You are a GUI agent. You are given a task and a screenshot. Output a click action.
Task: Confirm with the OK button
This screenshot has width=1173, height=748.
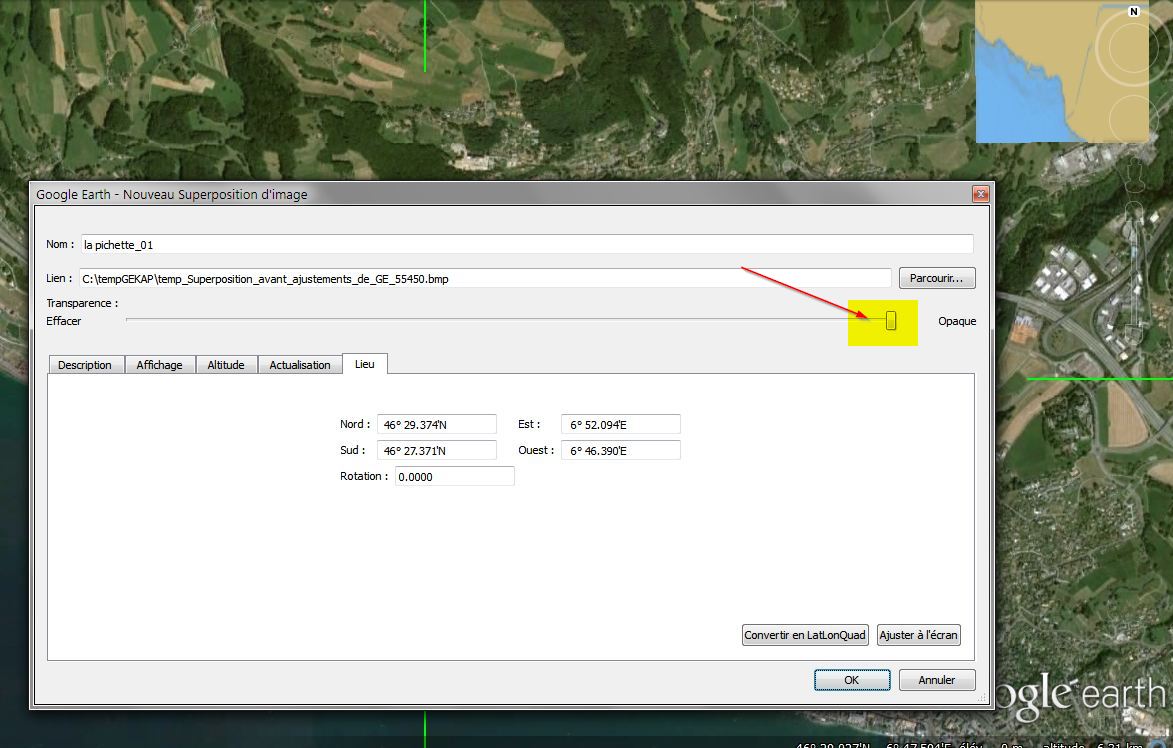852,680
